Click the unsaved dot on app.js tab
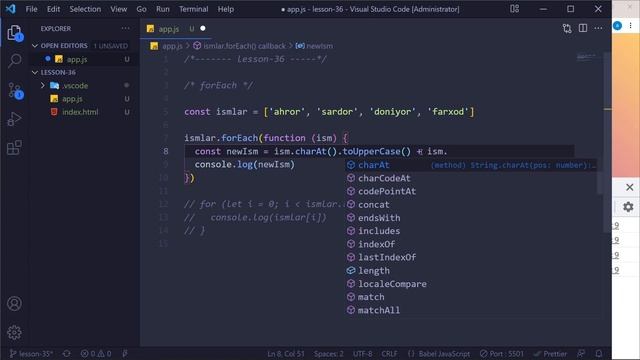Image resolution: width=640 pixels, height=360 pixels. (x=203, y=29)
